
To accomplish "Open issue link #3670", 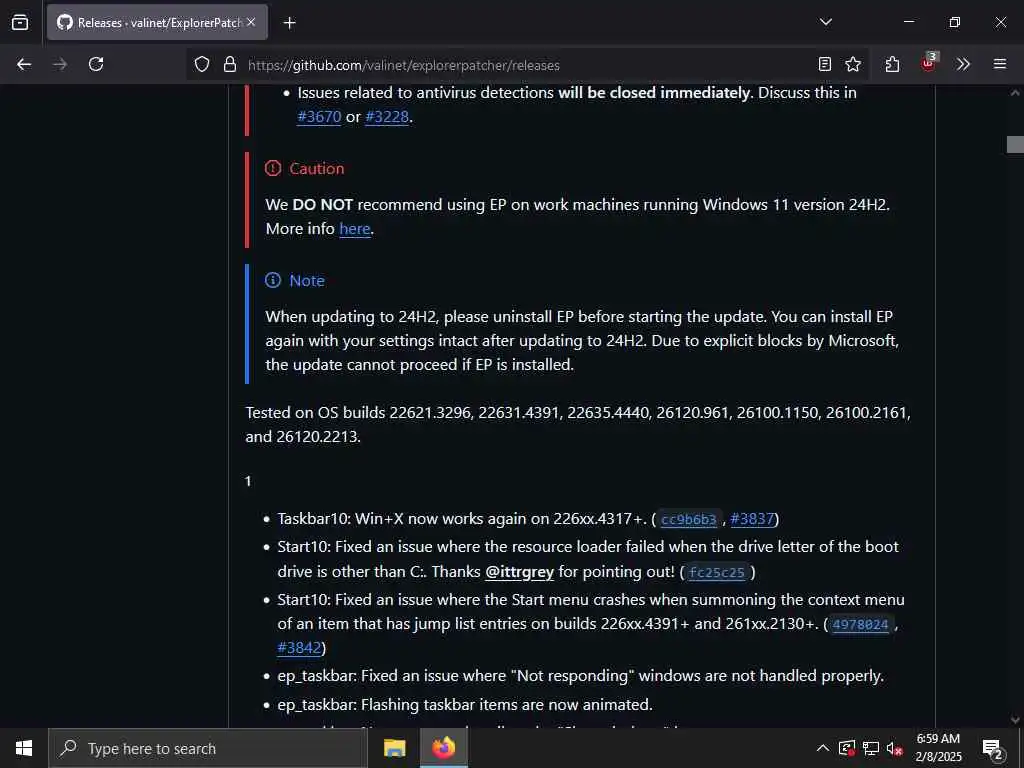I will 319,117.
